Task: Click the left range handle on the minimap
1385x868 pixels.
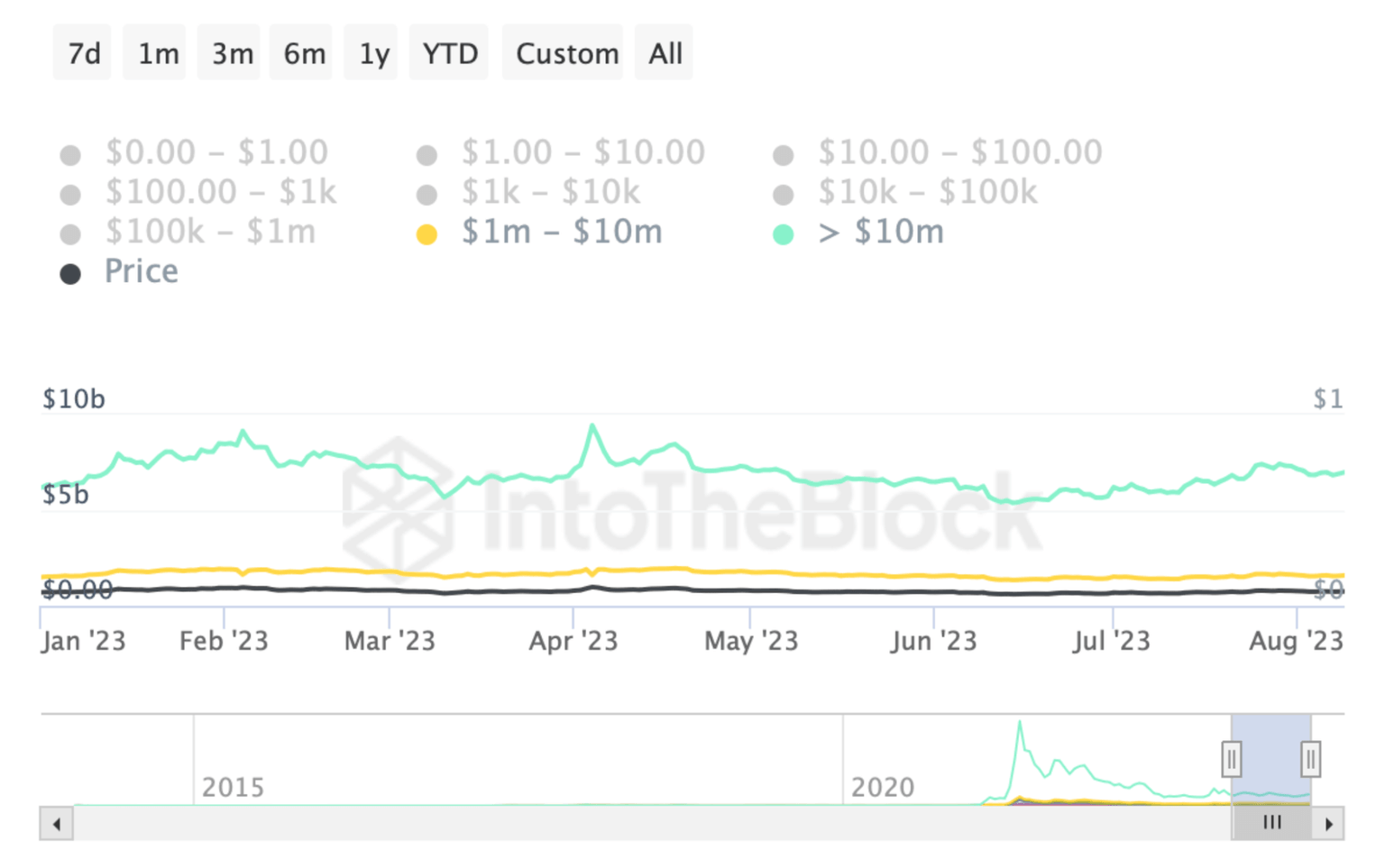Action: click(1232, 760)
